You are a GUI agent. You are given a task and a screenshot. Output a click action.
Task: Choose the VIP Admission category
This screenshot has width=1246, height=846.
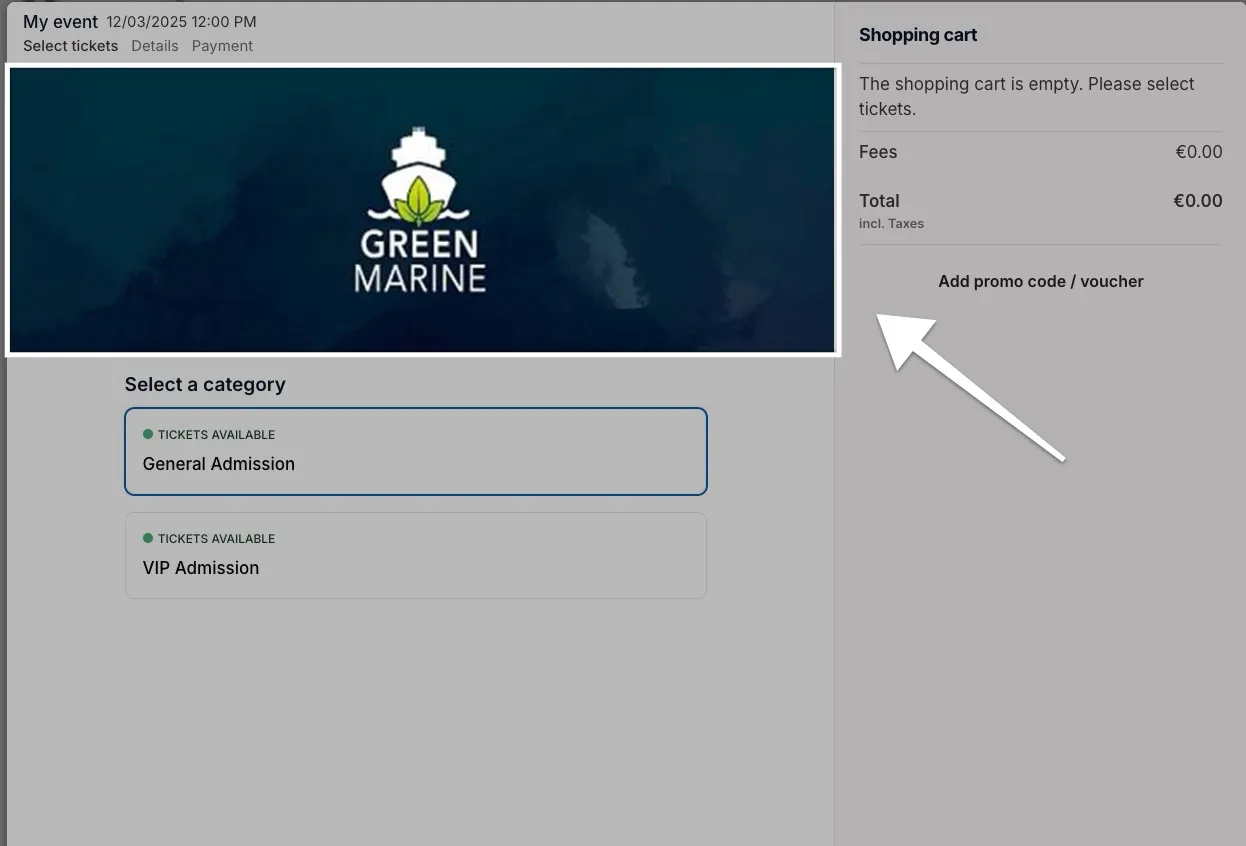(x=416, y=556)
